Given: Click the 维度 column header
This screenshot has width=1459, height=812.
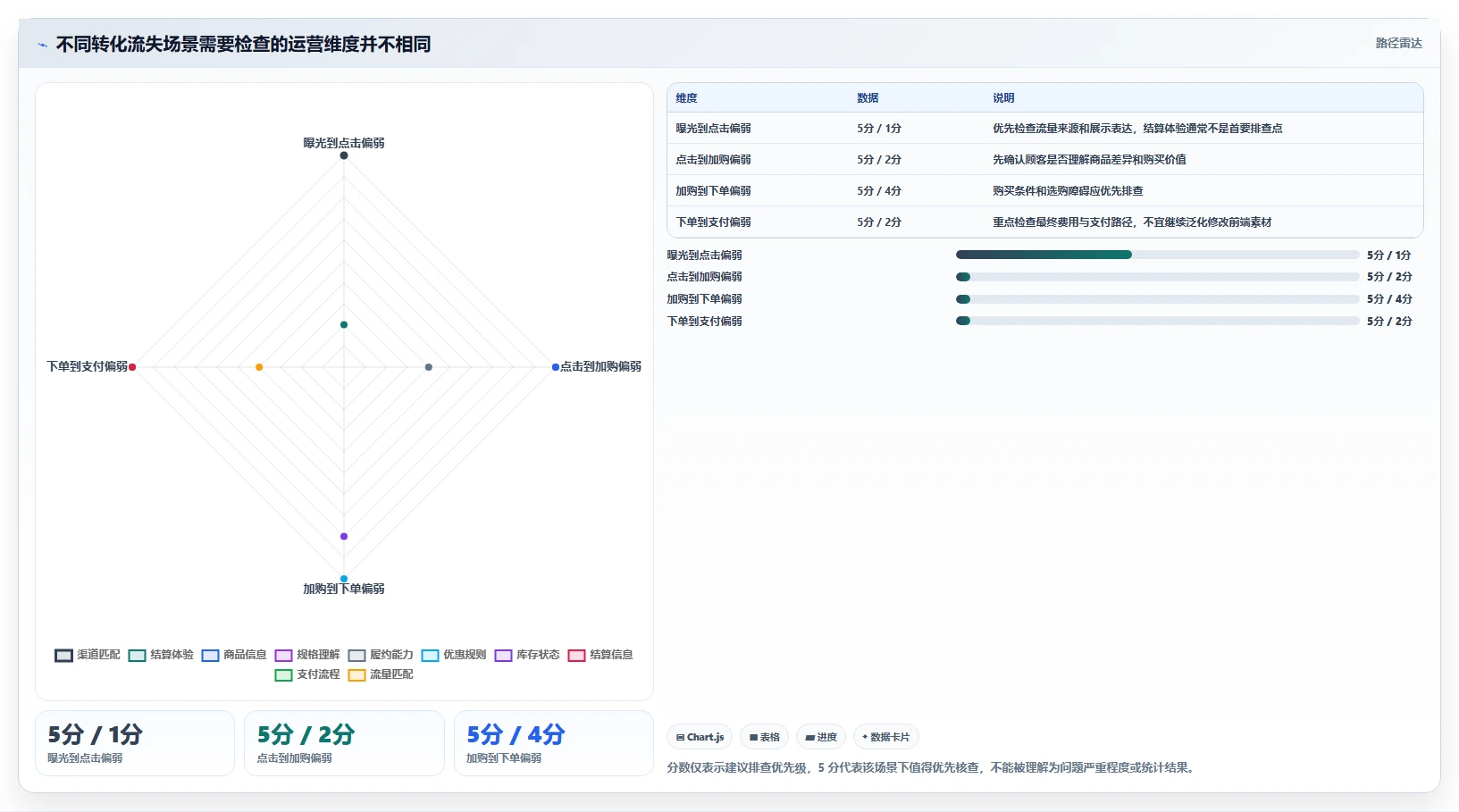Looking at the screenshot, I should (686, 98).
